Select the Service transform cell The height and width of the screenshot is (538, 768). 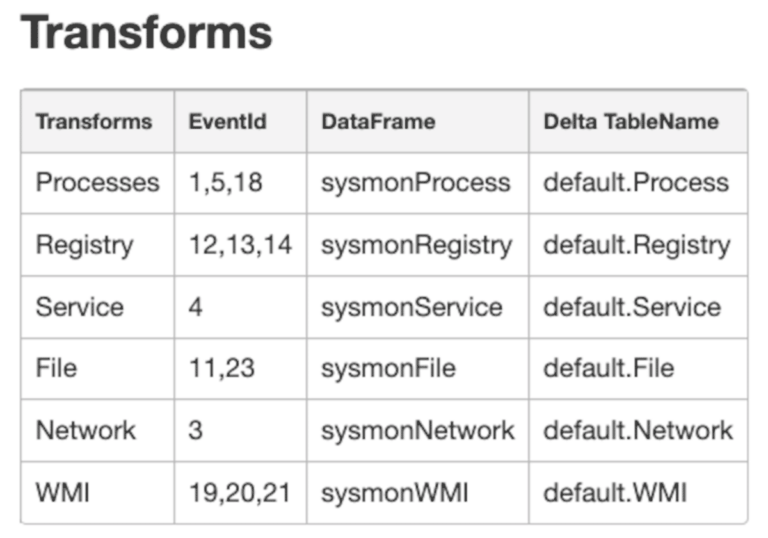coord(78,307)
